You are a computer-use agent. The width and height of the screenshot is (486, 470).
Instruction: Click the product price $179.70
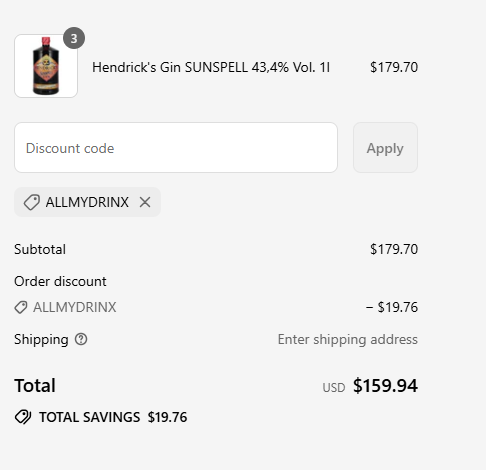point(394,67)
